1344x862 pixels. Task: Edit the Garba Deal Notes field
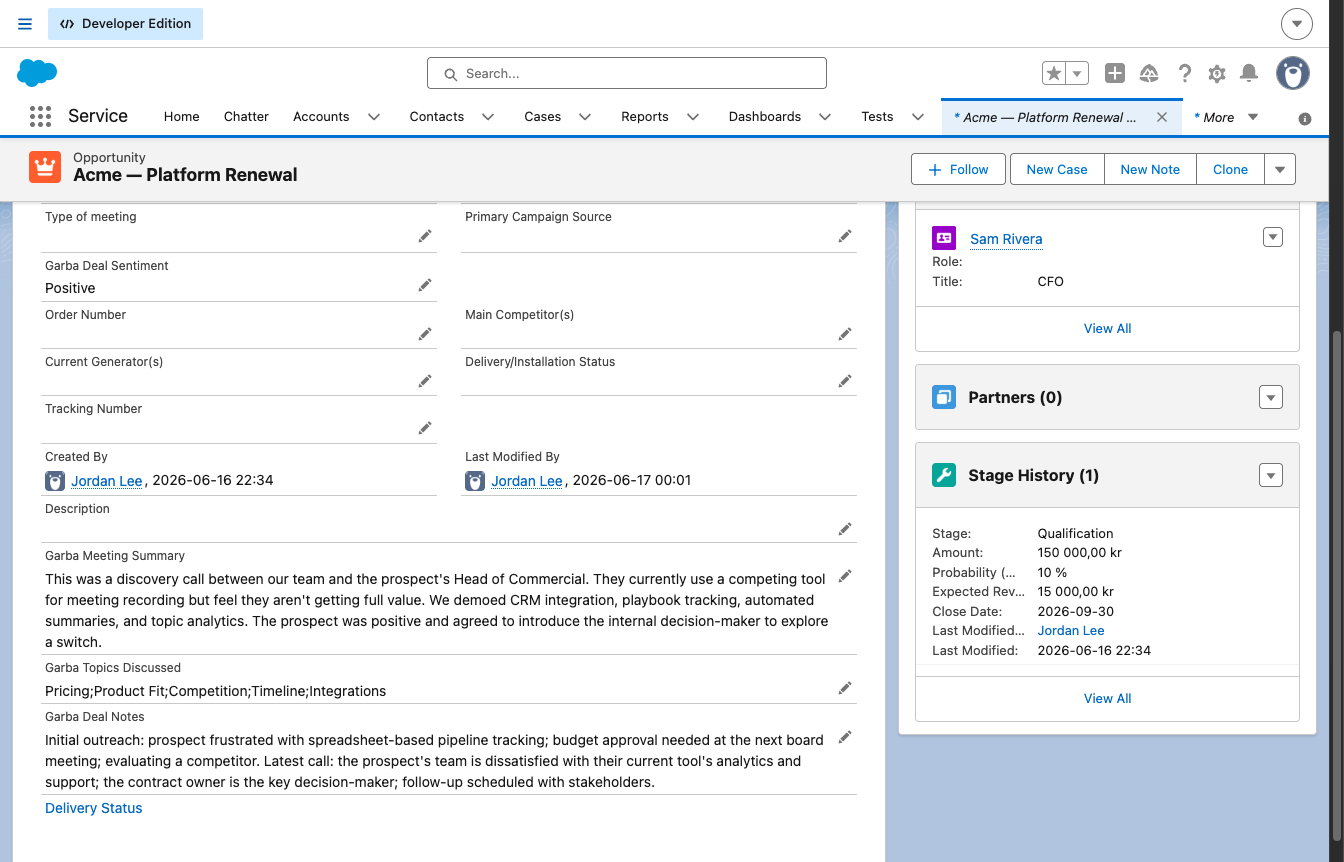point(845,737)
